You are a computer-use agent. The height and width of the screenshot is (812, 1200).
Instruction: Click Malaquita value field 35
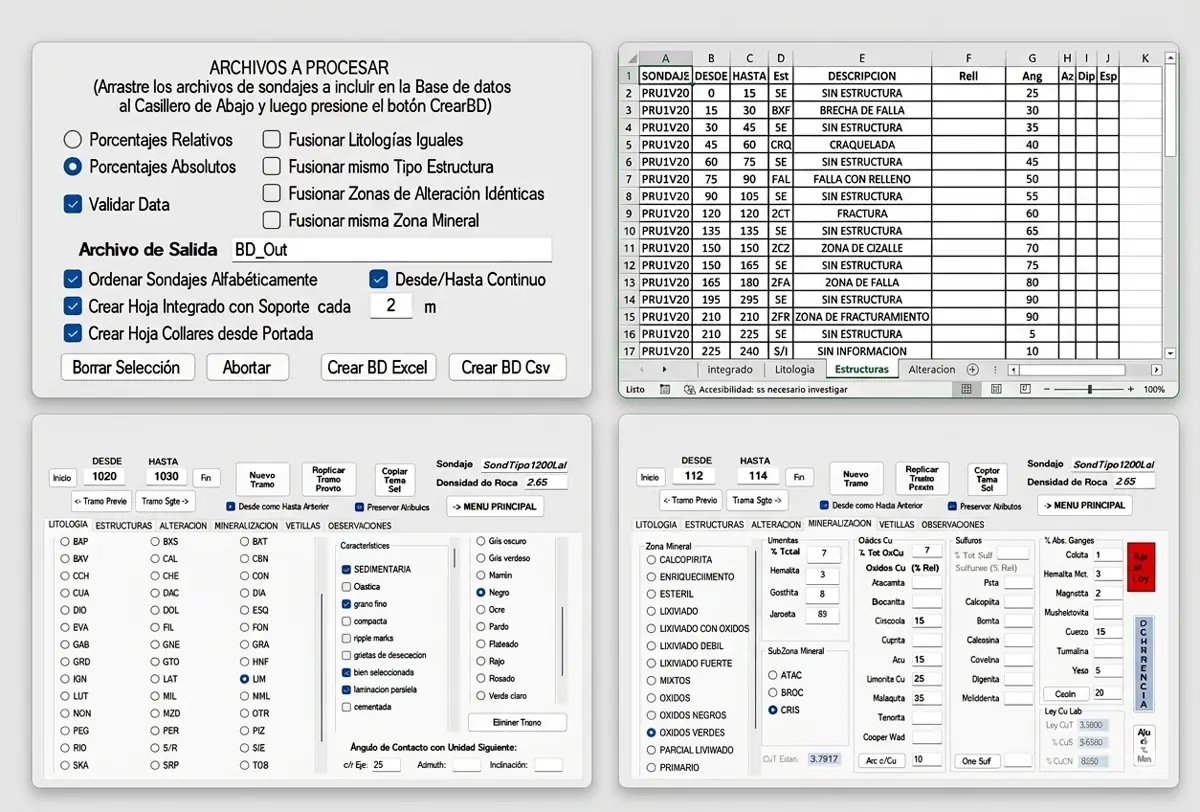(926, 698)
